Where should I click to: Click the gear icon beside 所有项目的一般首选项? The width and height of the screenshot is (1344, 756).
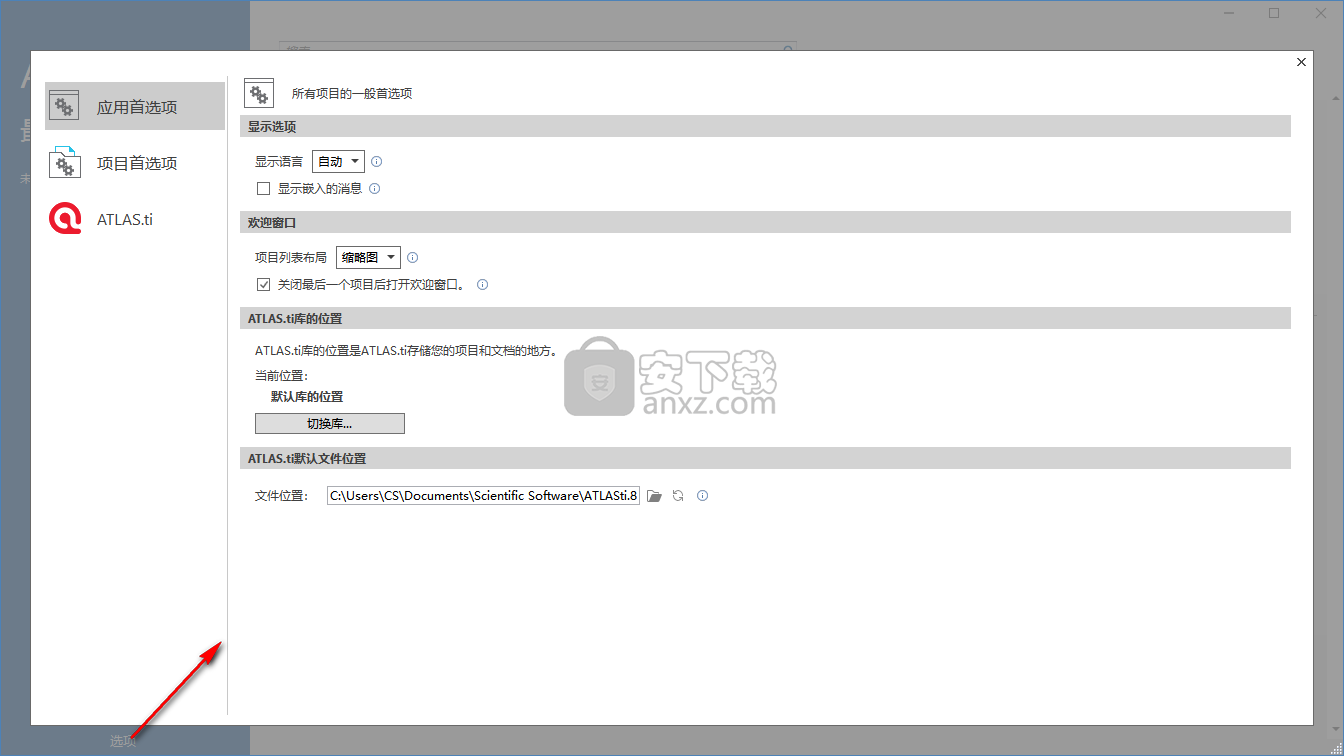[259, 93]
